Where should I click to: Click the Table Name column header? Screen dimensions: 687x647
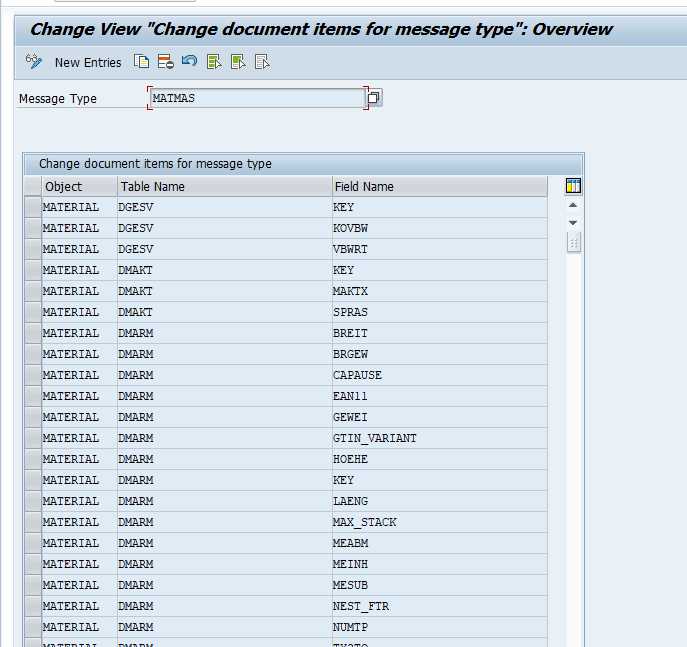point(224,186)
